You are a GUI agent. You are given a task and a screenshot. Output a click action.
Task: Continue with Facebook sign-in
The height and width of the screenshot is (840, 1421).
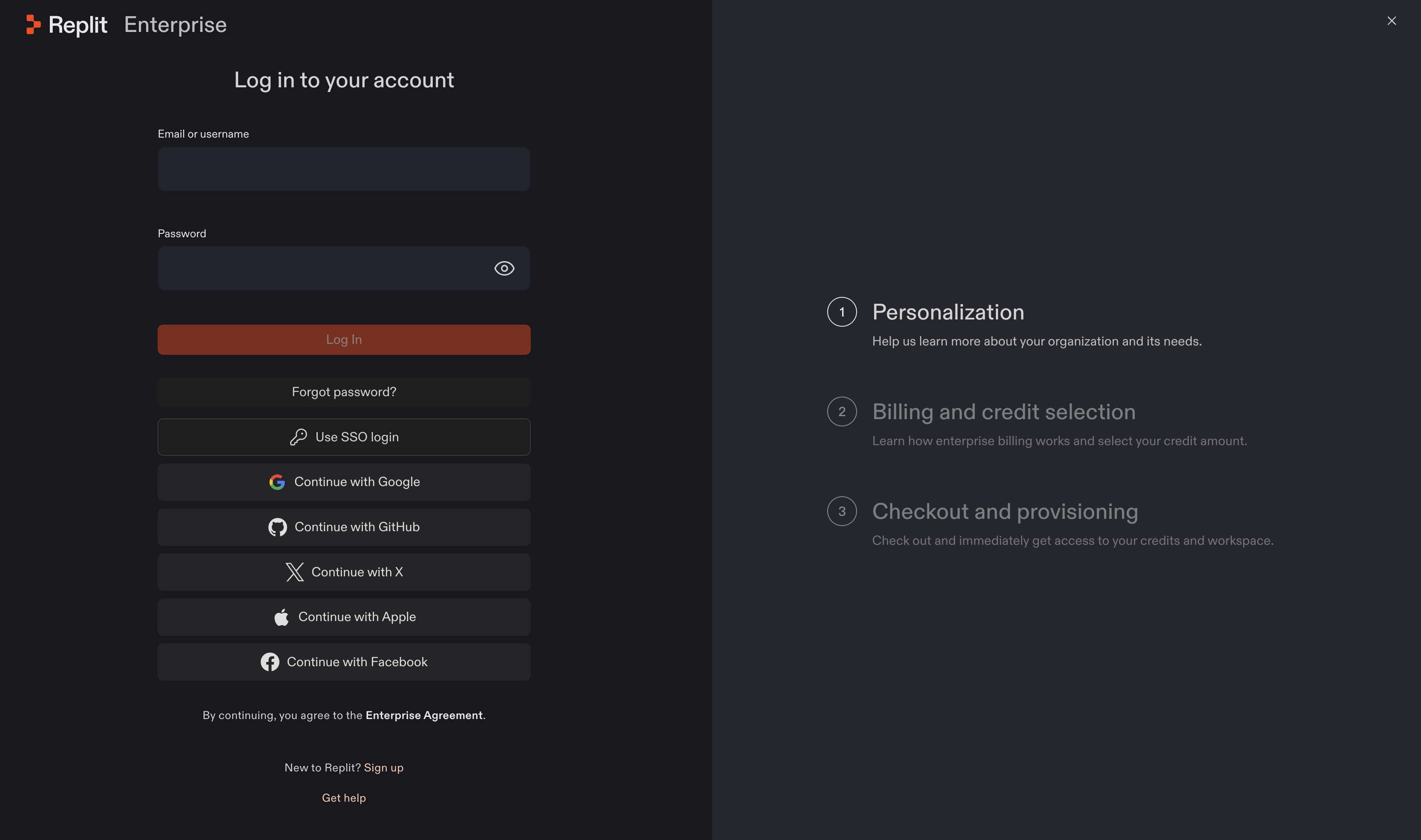click(x=344, y=662)
